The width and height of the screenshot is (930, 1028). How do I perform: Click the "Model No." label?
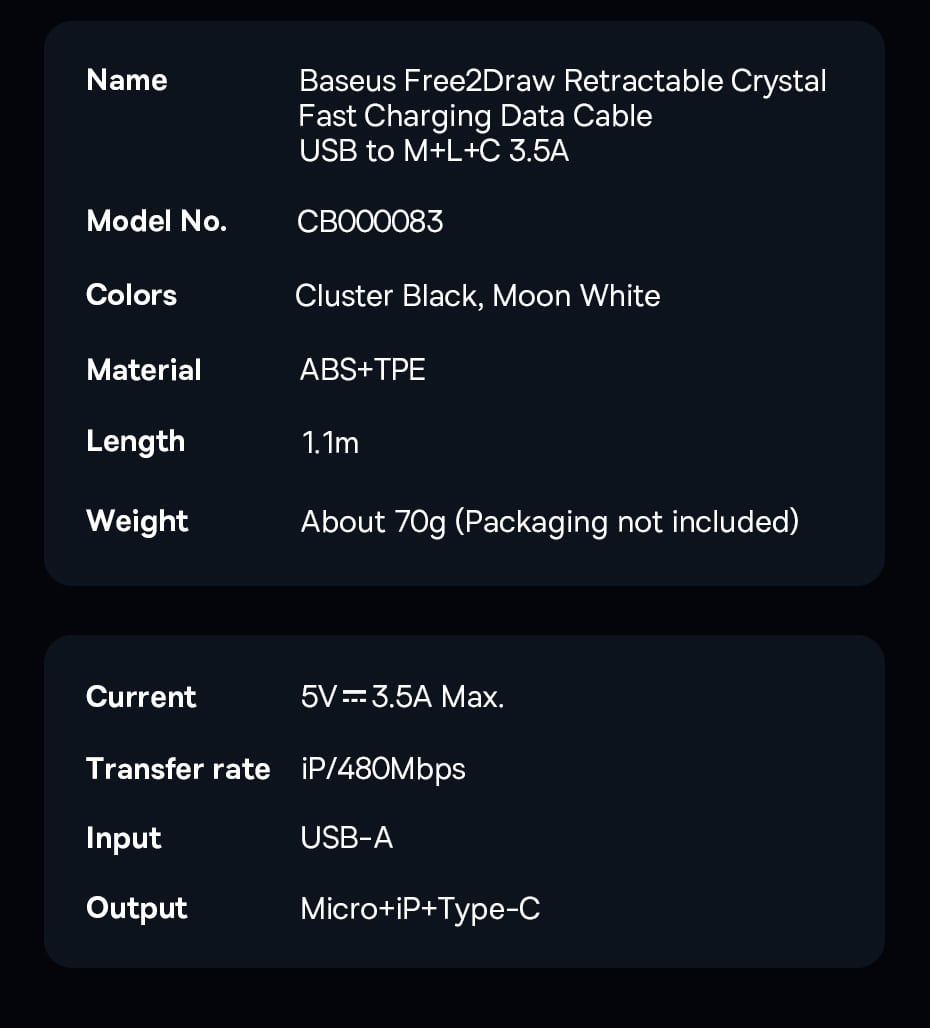[157, 221]
